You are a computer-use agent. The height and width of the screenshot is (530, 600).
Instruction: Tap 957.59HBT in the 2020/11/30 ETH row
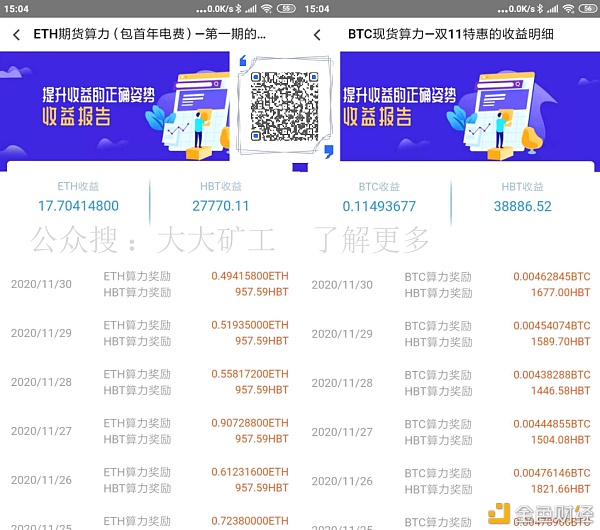pyautogui.click(x=262, y=292)
